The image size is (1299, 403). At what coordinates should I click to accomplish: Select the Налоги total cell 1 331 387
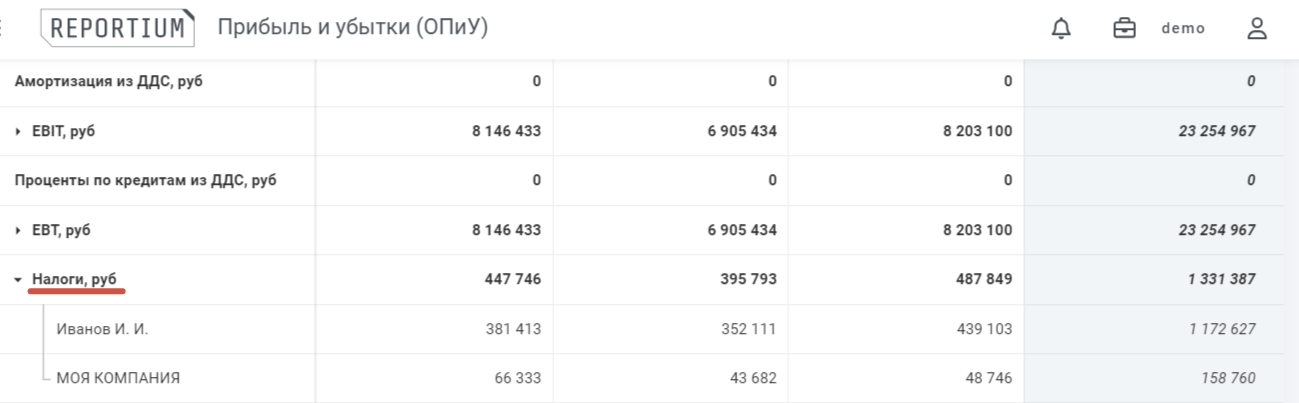click(1221, 279)
